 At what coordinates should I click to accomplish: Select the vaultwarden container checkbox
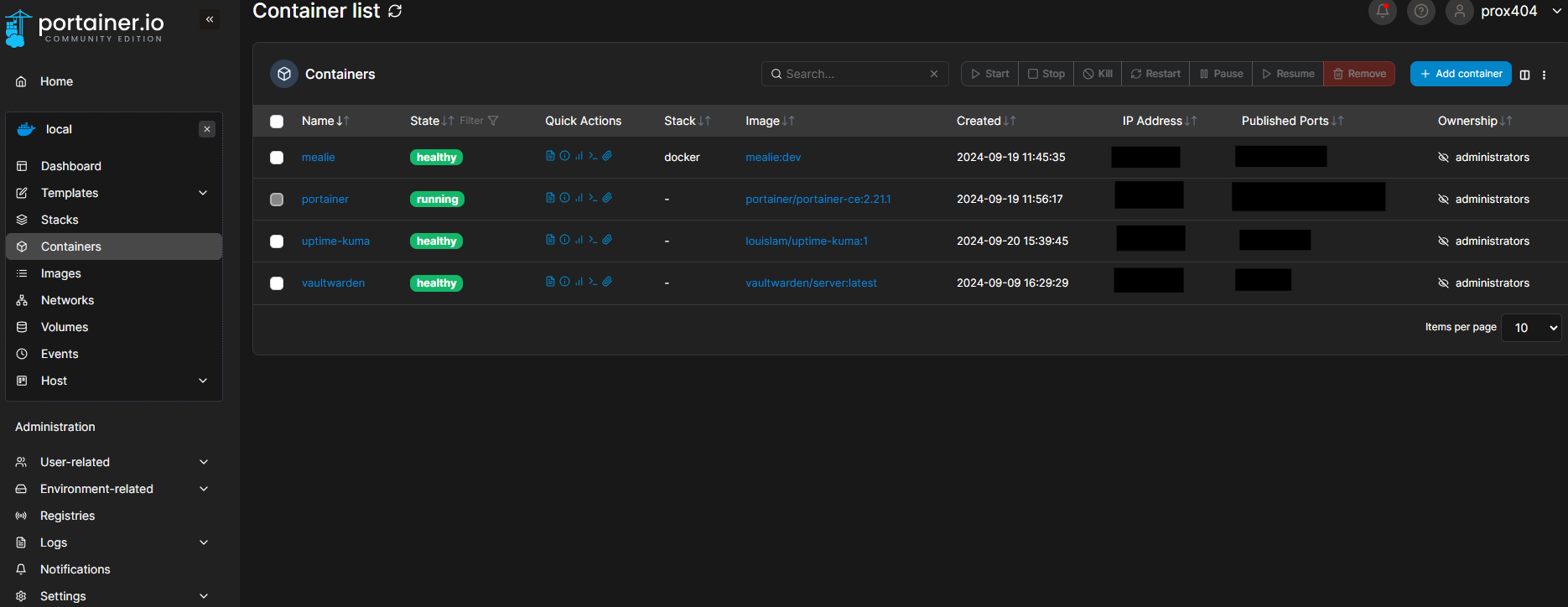click(x=277, y=283)
